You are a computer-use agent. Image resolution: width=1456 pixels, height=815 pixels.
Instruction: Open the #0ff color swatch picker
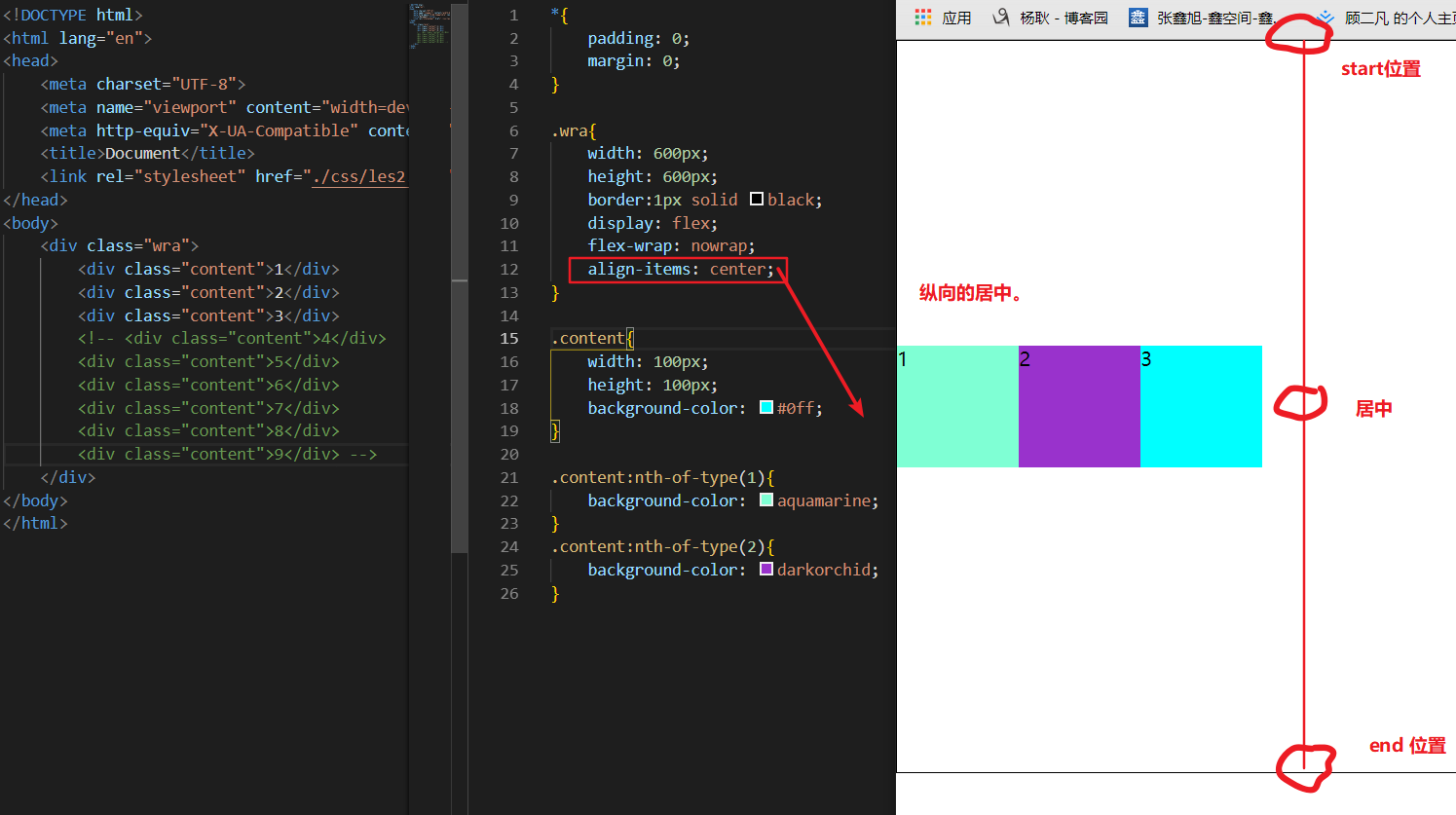pyautogui.click(x=766, y=408)
